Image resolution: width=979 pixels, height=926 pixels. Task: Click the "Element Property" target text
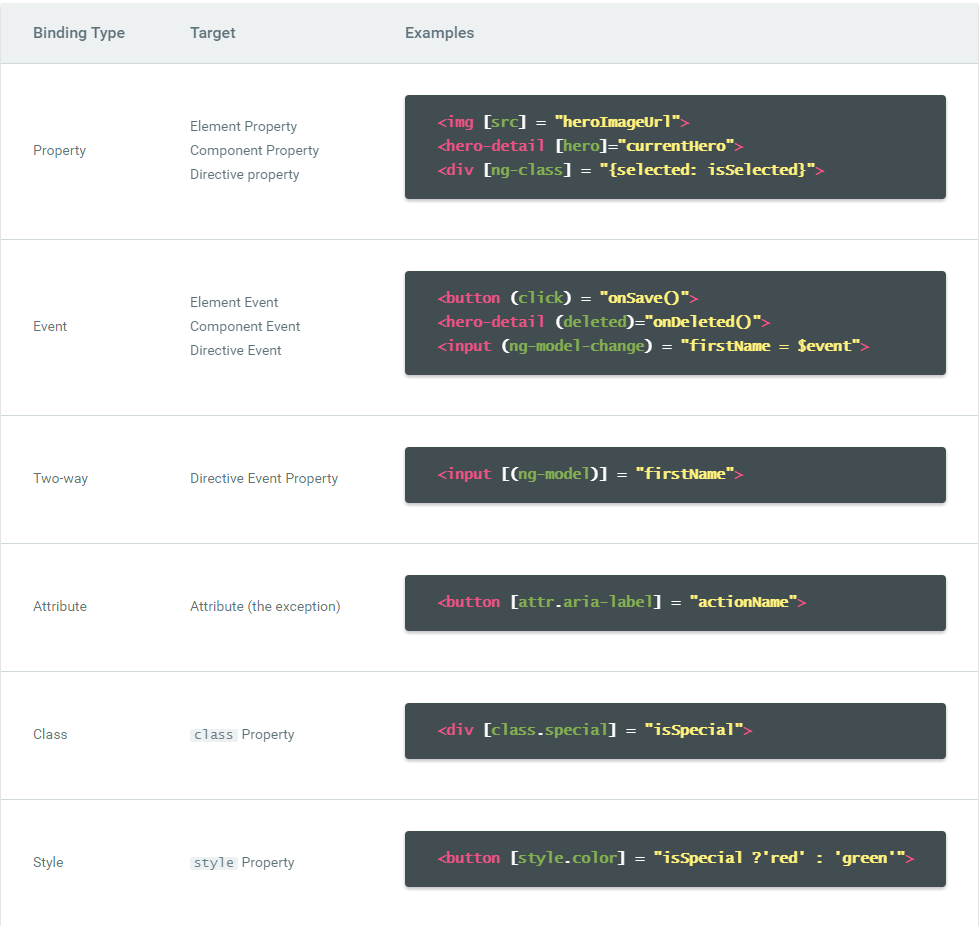pyautogui.click(x=243, y=127)
